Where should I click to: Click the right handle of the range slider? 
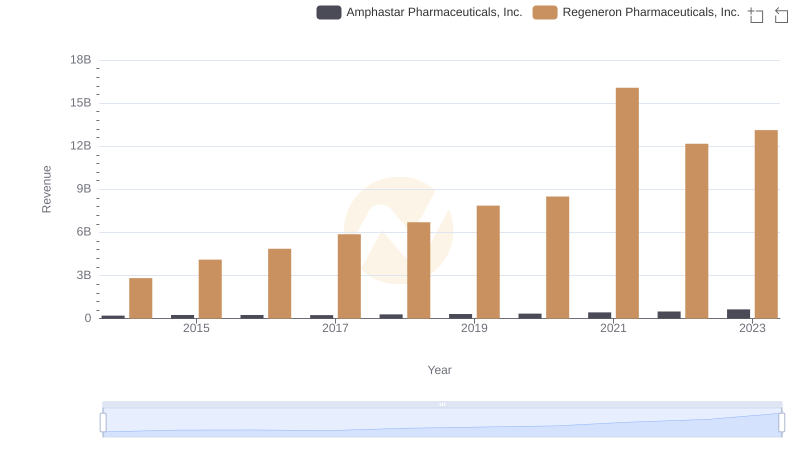(x=782, y=423)
